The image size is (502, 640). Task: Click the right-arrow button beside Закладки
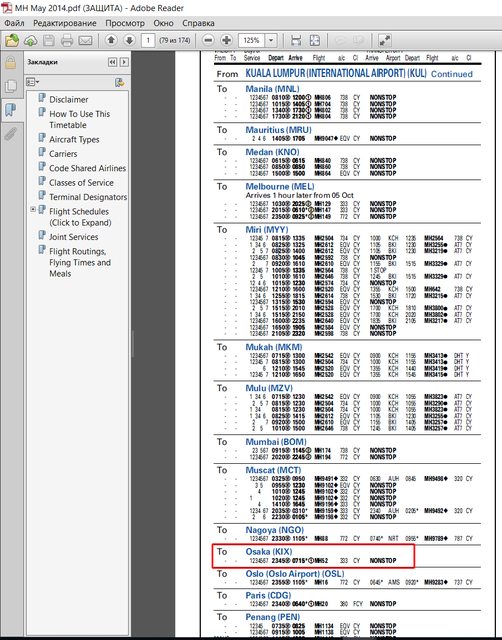click(124, 62)
